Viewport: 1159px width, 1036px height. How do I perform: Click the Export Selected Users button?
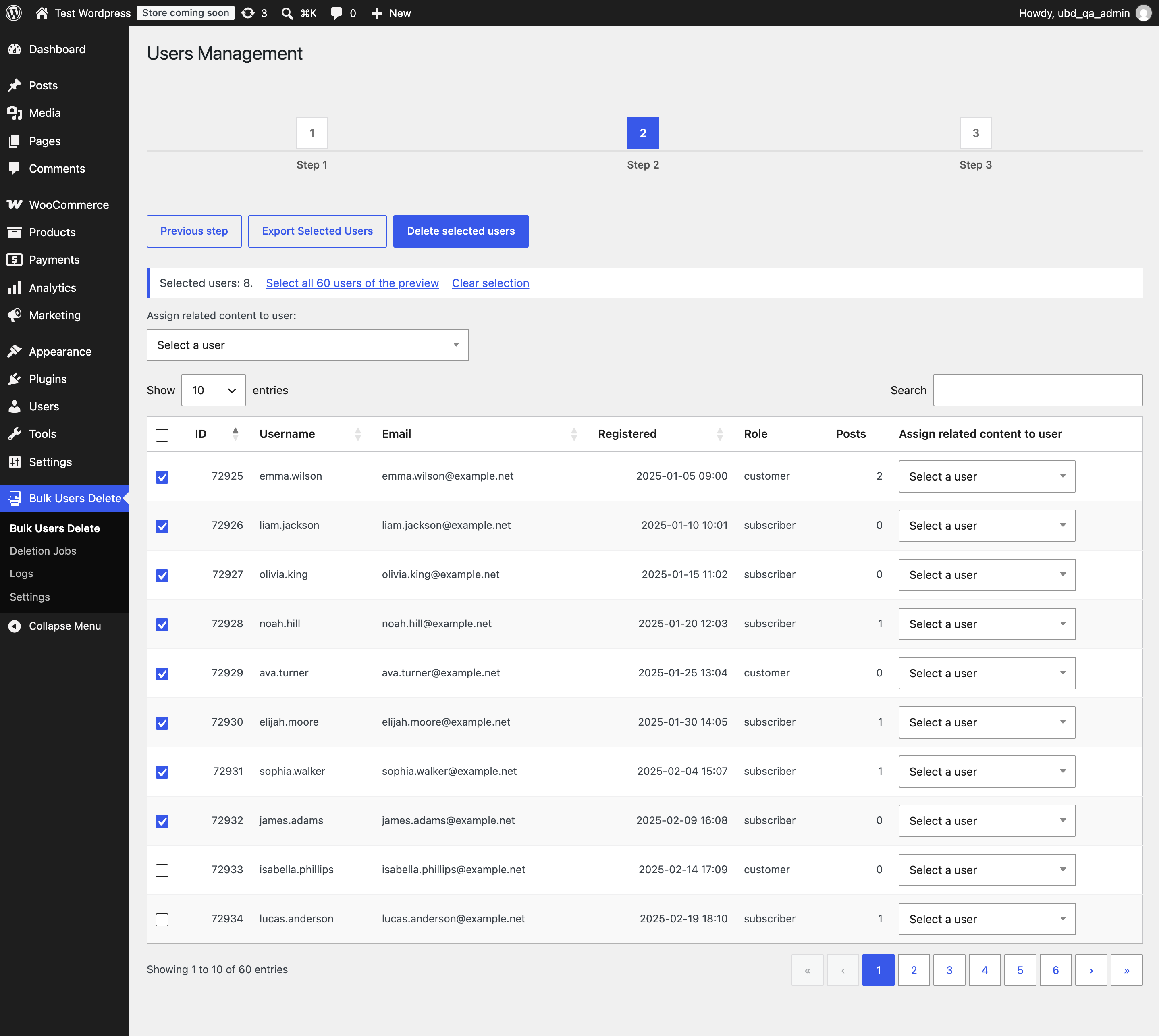pyautogui.click(x=318, y=231)
